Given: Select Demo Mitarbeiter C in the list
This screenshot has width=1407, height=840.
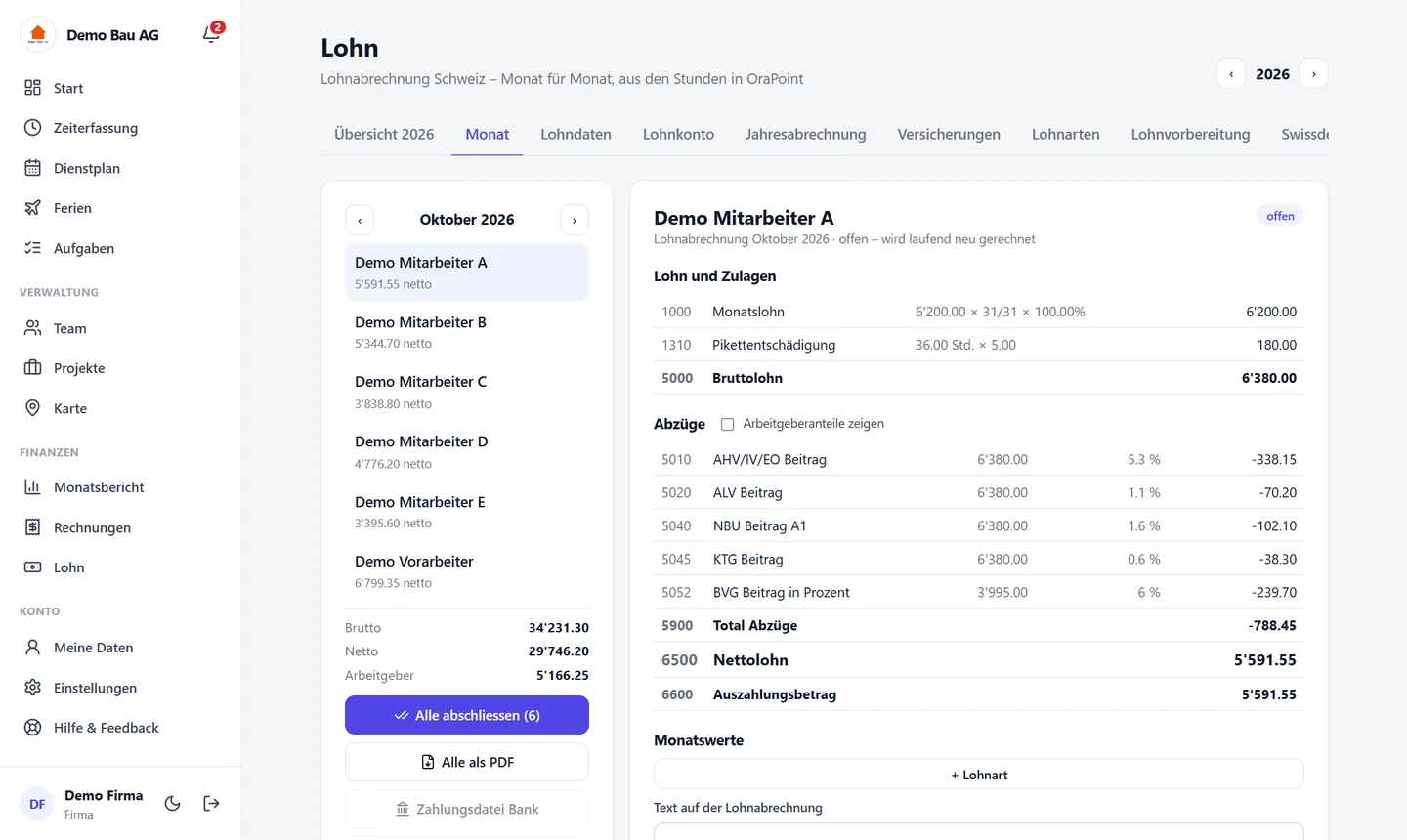Looking at the screenshot, I should (467, 392).
